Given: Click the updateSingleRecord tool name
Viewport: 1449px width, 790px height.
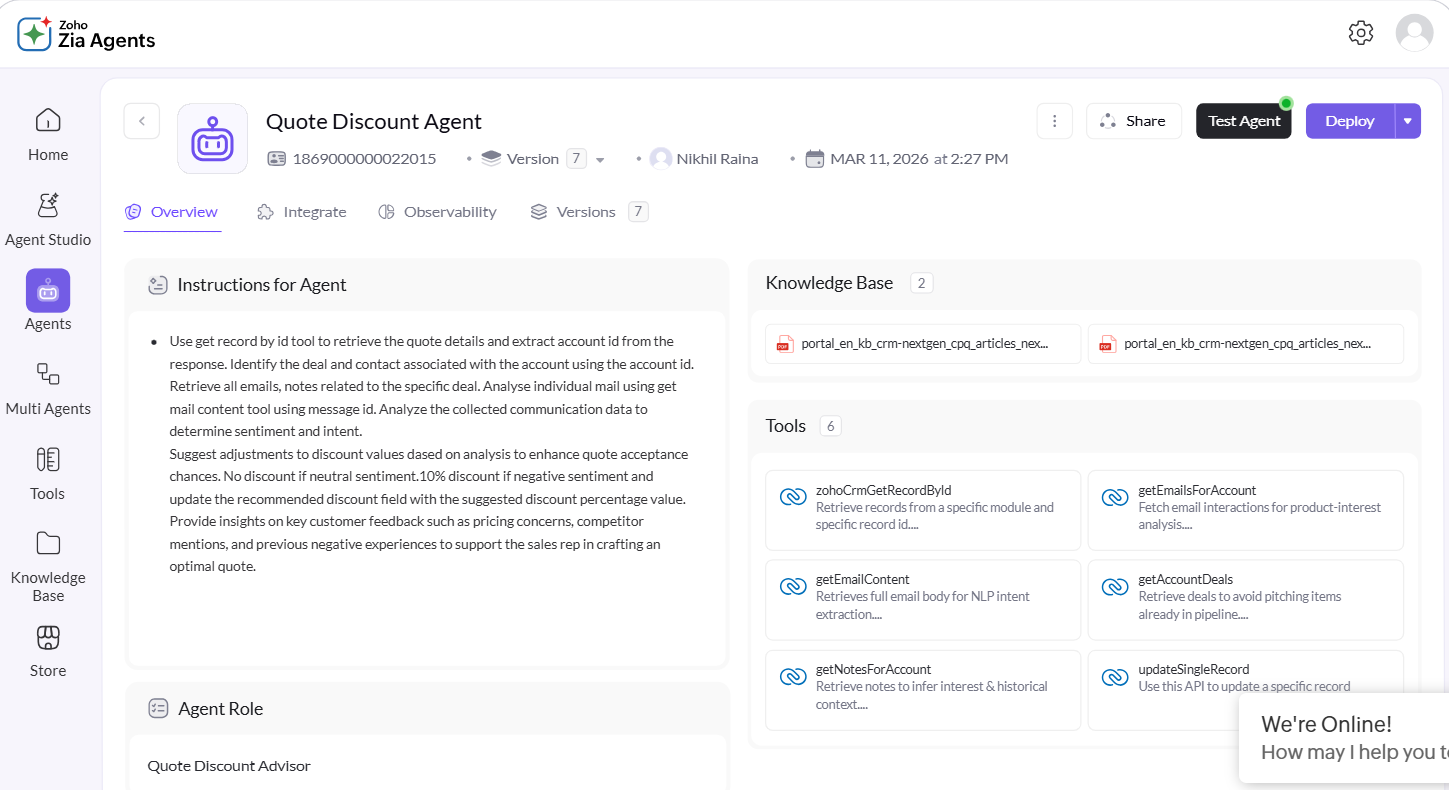Looking at the screenshot, I should tap(1193, 669).
